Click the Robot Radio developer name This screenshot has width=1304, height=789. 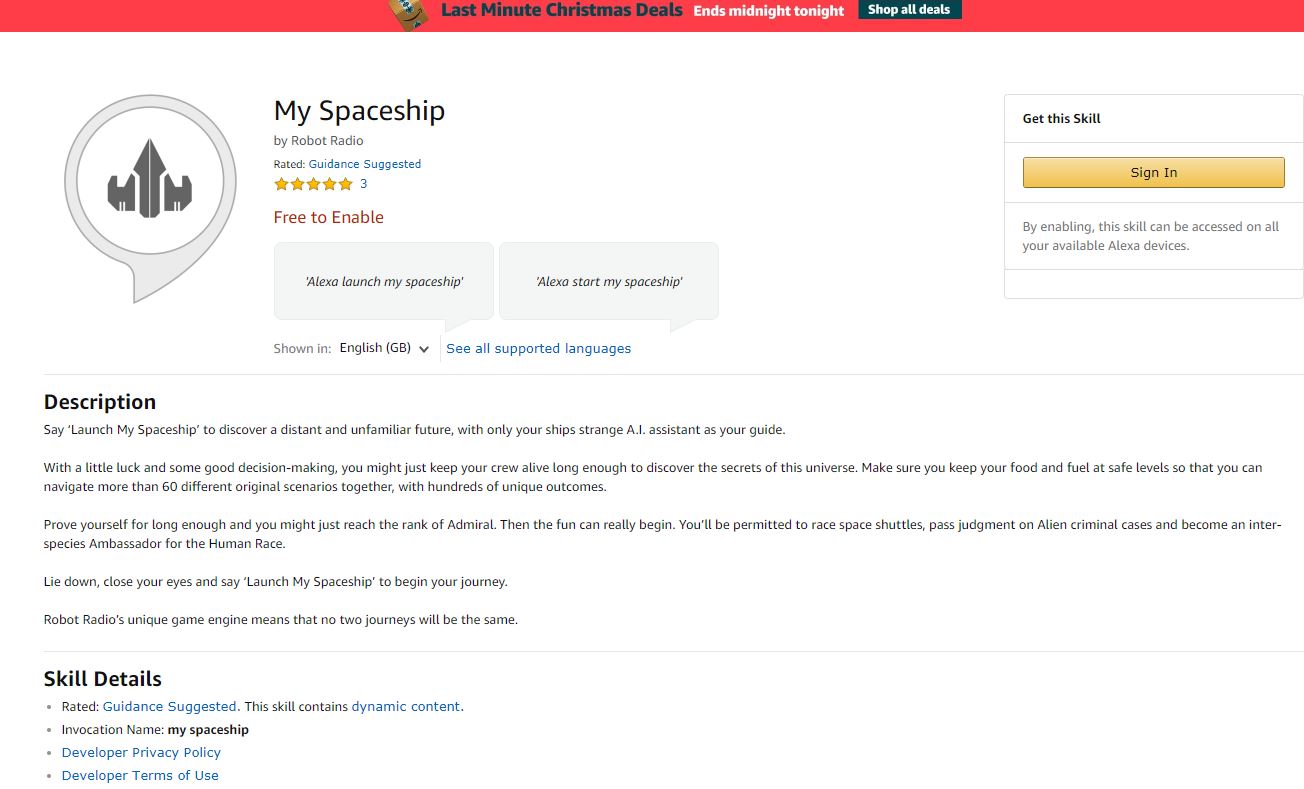tap(327, 141)
